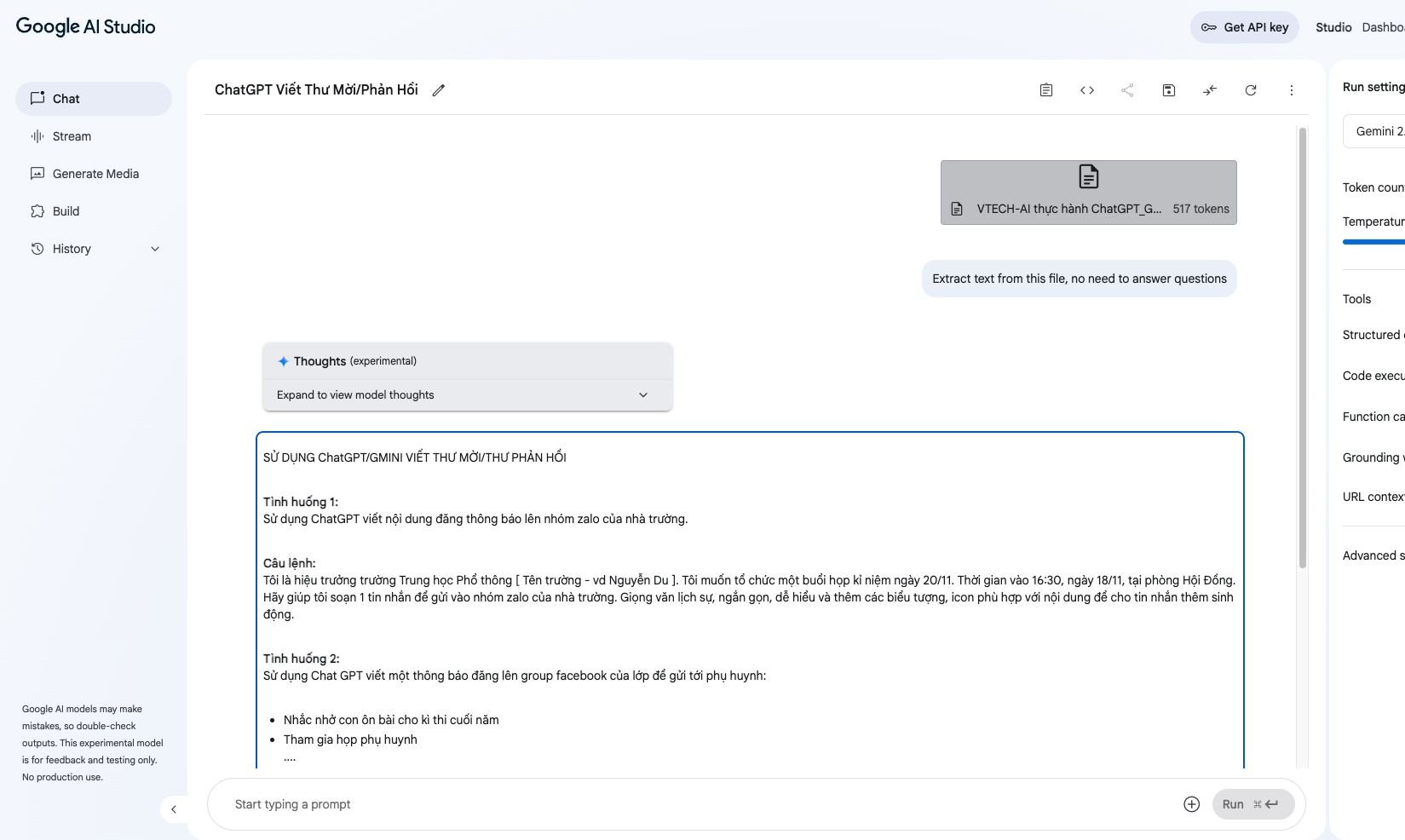Expand to view model thoughts
1405x840 pixels.
pos(468,395)
